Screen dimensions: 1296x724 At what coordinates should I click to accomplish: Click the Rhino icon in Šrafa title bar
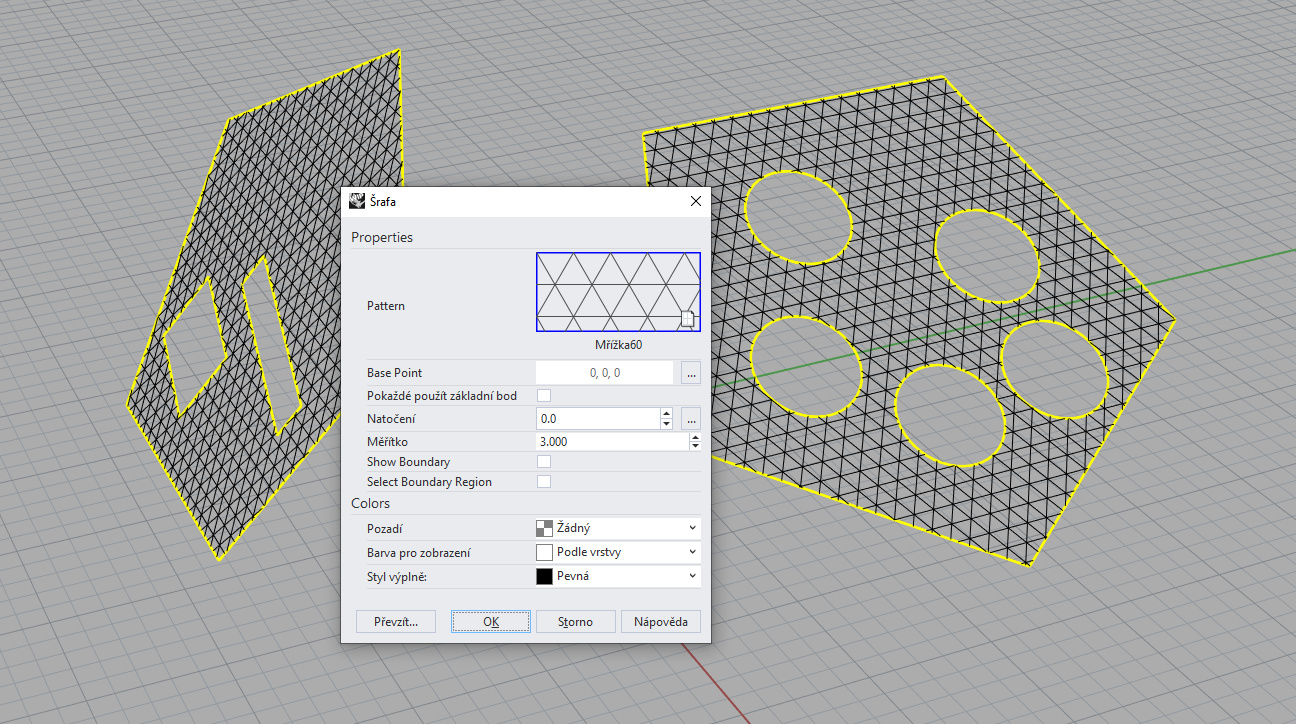pyautogui.click(x=357, y=201)
